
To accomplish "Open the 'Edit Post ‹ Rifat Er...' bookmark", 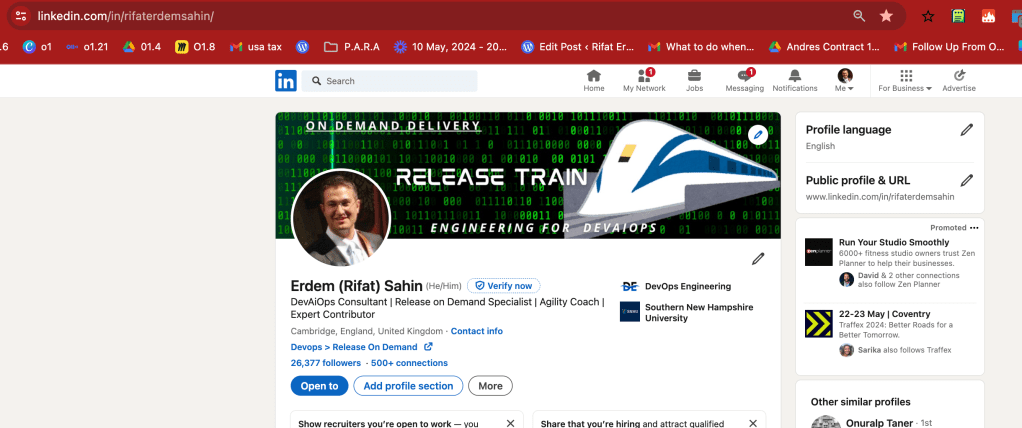I will pyautogui.click(x=577, y=47).
